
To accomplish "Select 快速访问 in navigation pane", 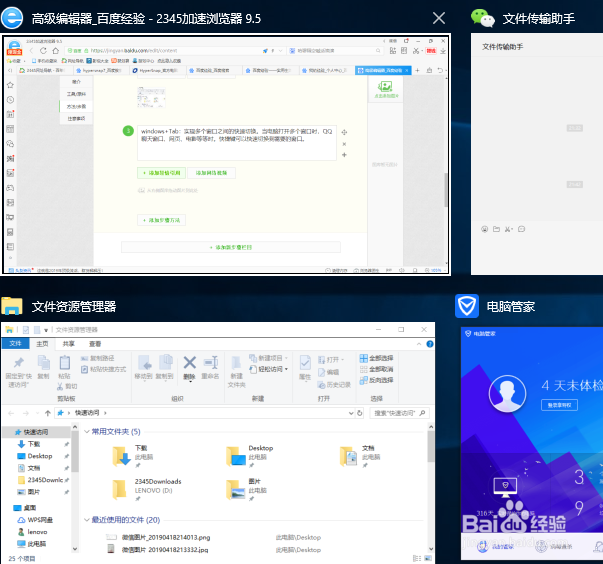I will [x=37, y=432].
